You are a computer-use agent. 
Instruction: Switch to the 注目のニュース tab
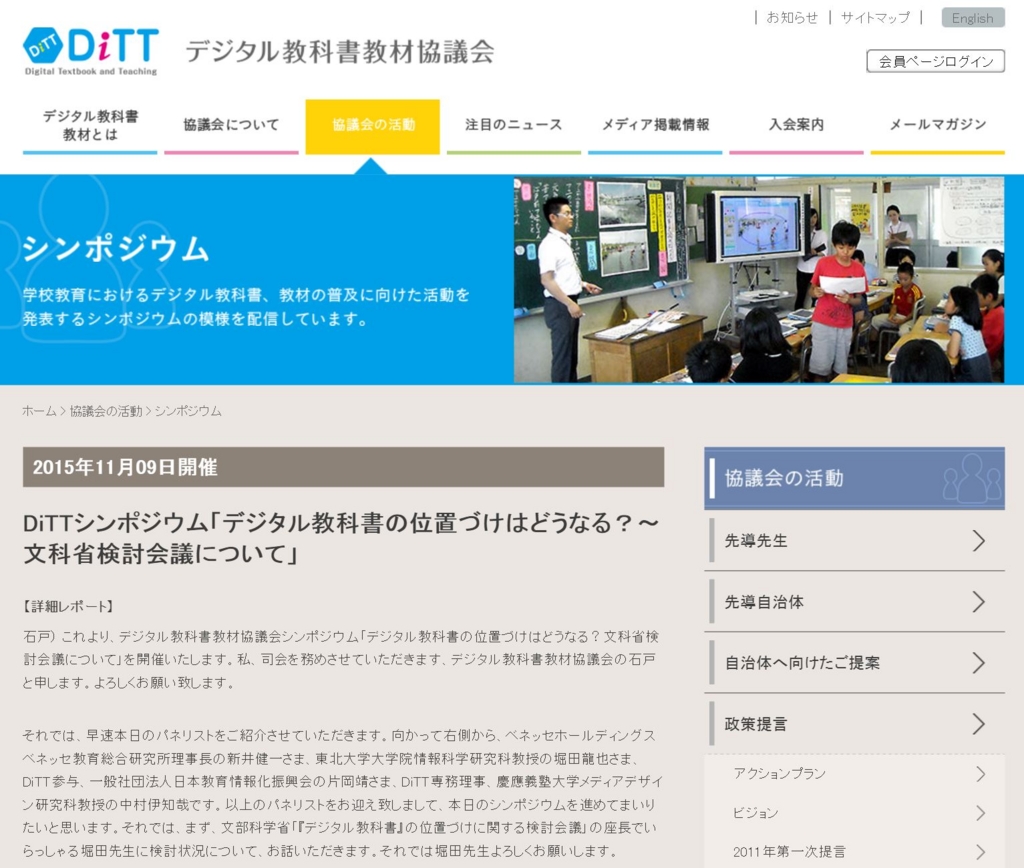click(x=513, y=125)
